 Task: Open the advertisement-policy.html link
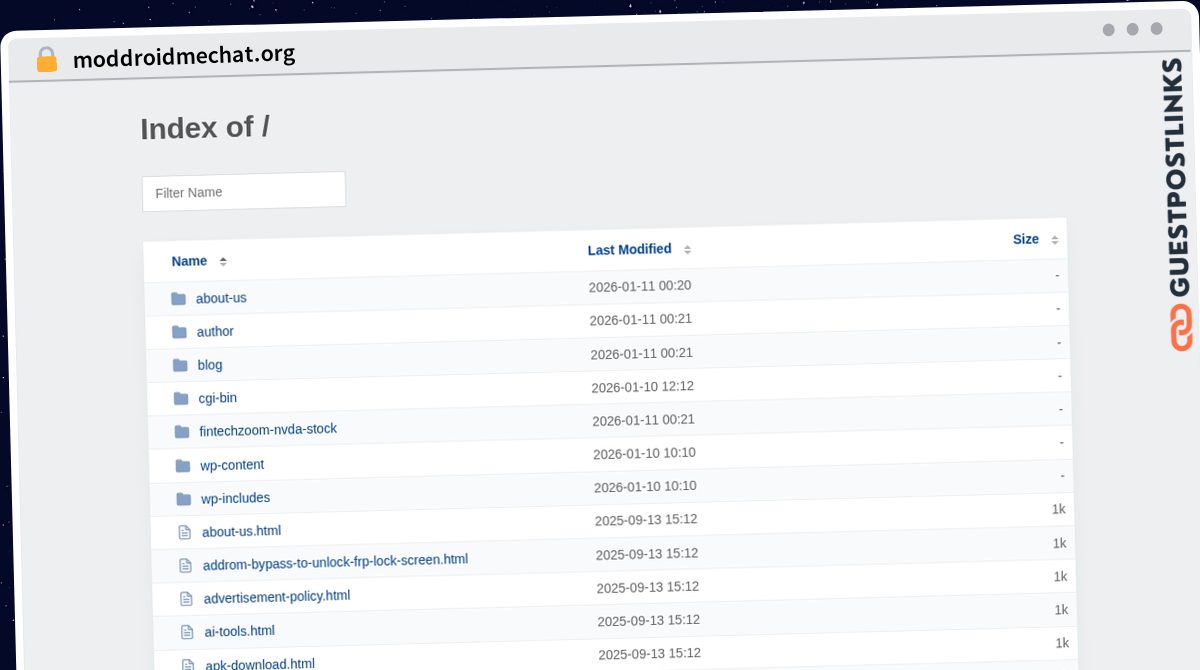[277, 597]
